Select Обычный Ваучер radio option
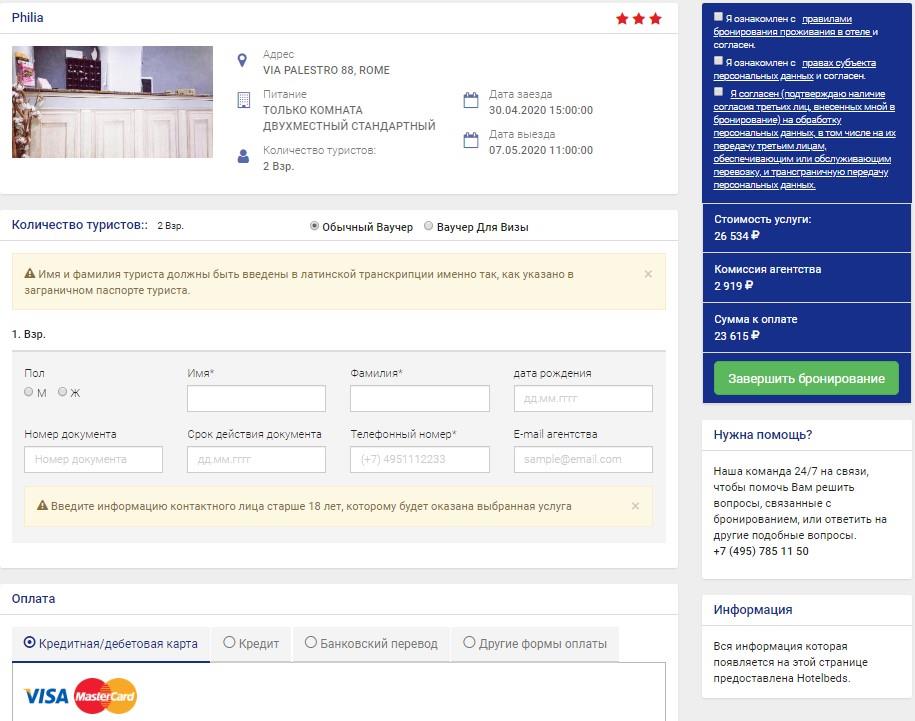This screenshot has height=721, width=915. point(314,226)
